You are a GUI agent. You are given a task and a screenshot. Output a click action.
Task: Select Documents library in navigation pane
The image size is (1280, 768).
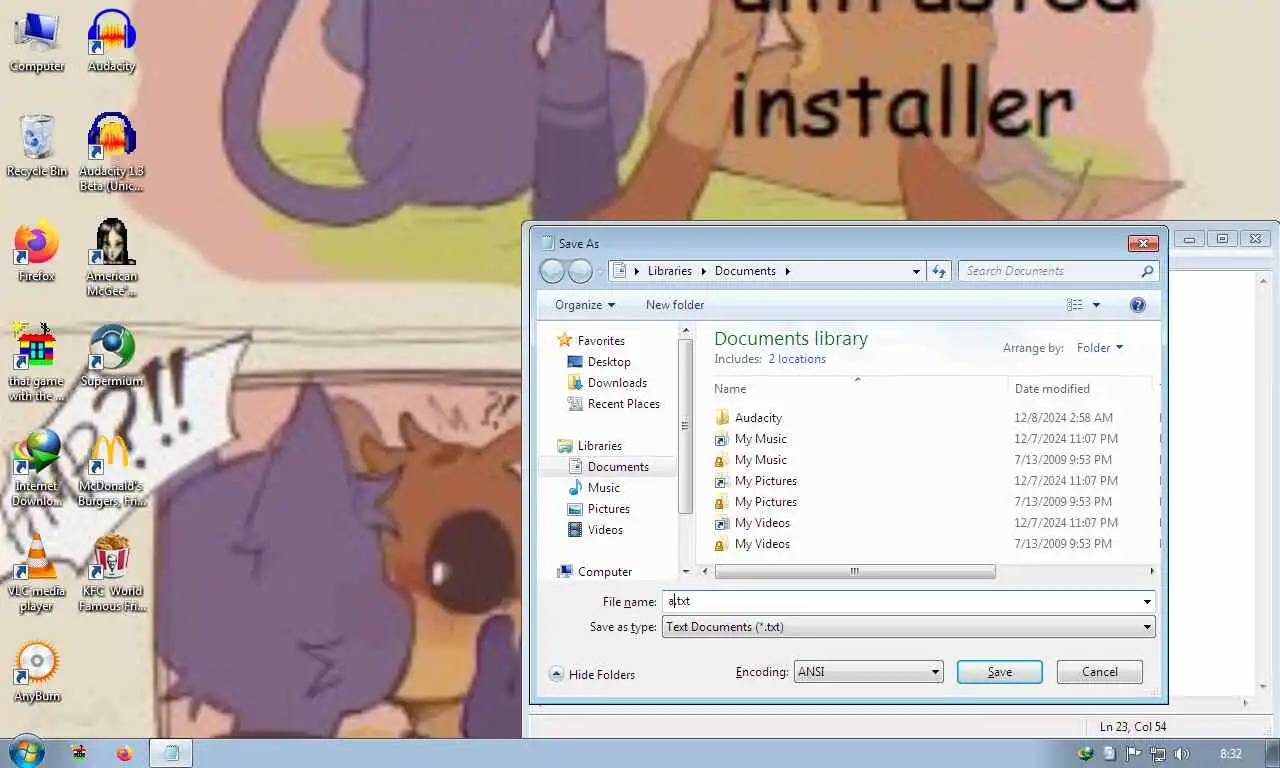point(618,467)
